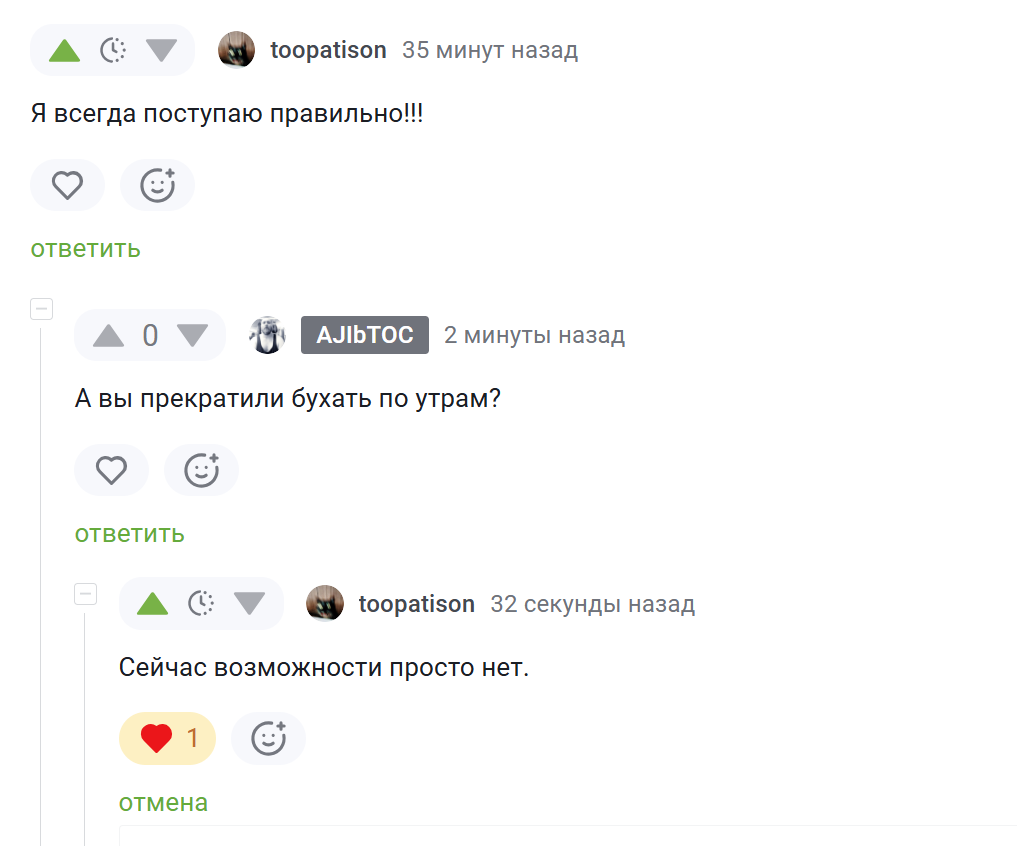Add emoji reaction to the latest reply
Screen dimensions: 1017x846
tap(268, 739)
